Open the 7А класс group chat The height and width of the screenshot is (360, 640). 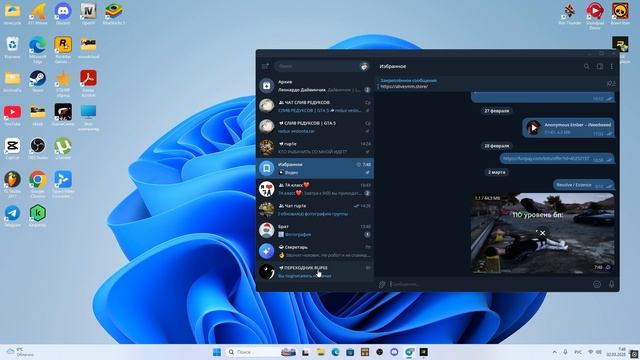pyautogui.click(x=315, y=189)
